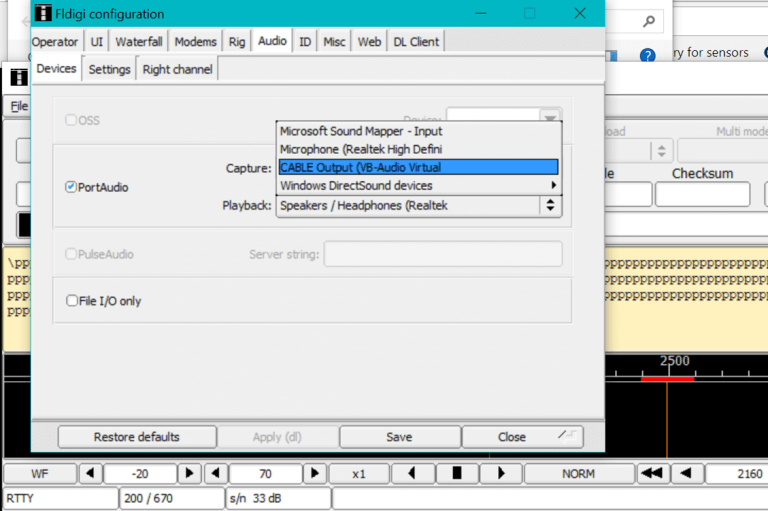The height and width of the screenshot is (511, 768).
Task: Choose Microsoft Sound Mapper - Input
Action: coord(418,131)
